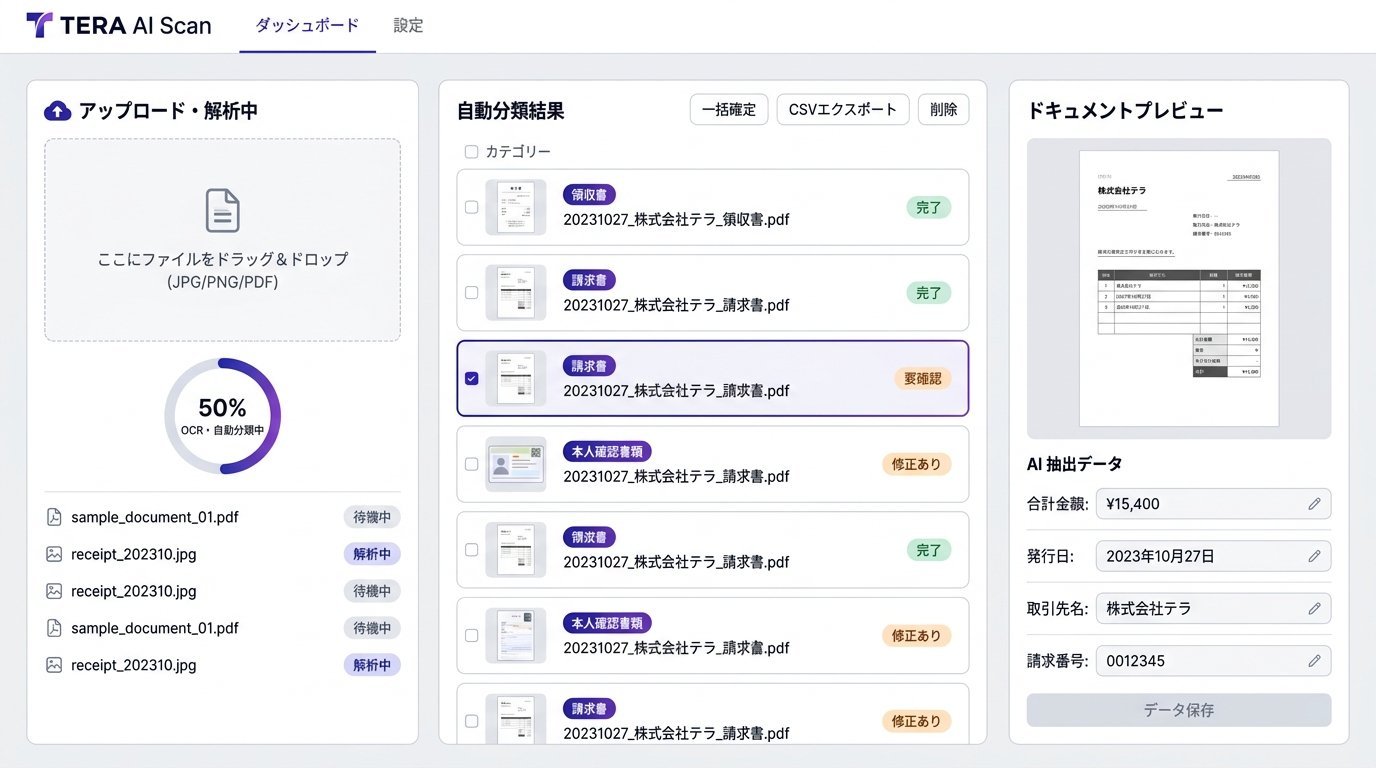Screen dimensions: 1376x768
Task: Click the PDF file icon beside sample_document_01.pdf
Action: pyautogui.click(x=56, y=517)
